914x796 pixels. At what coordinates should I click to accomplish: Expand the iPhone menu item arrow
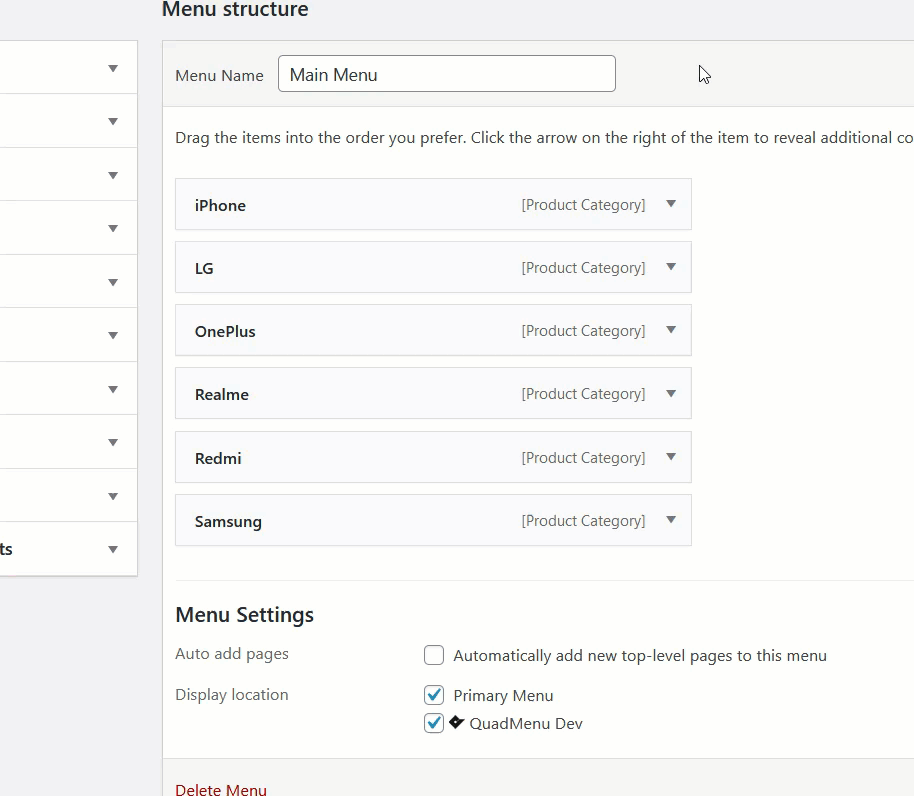click(671, 204)
